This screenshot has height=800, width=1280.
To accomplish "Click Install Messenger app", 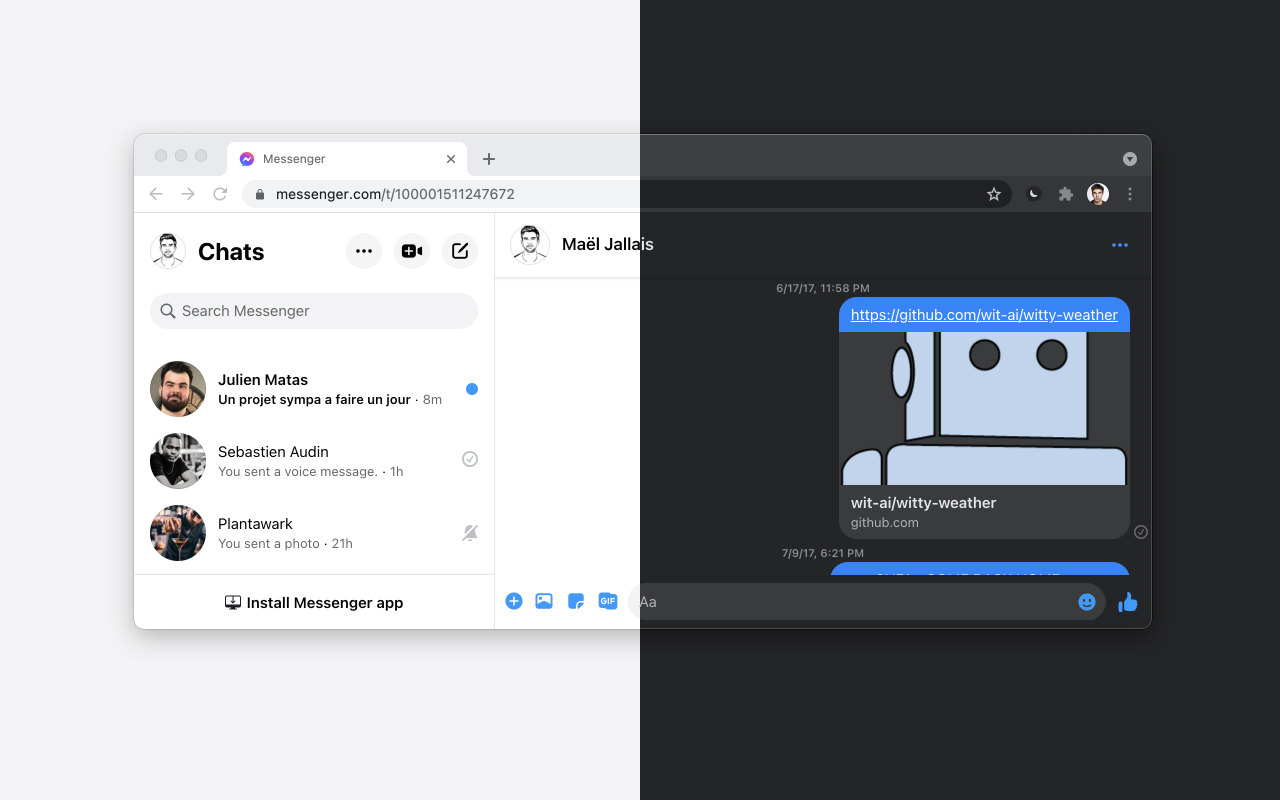I will 313,602.
